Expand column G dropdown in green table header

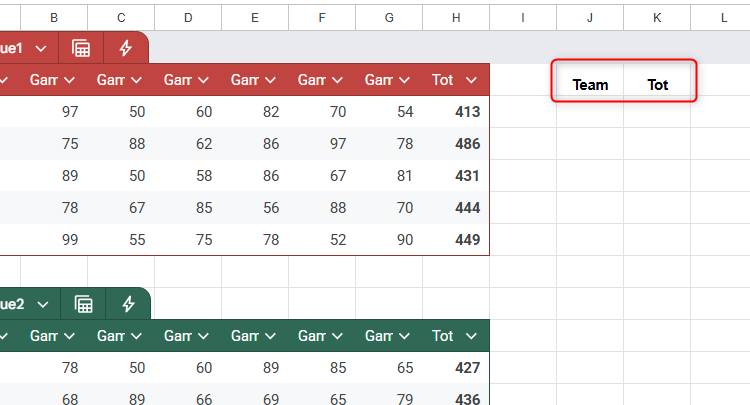coord(404,336)
